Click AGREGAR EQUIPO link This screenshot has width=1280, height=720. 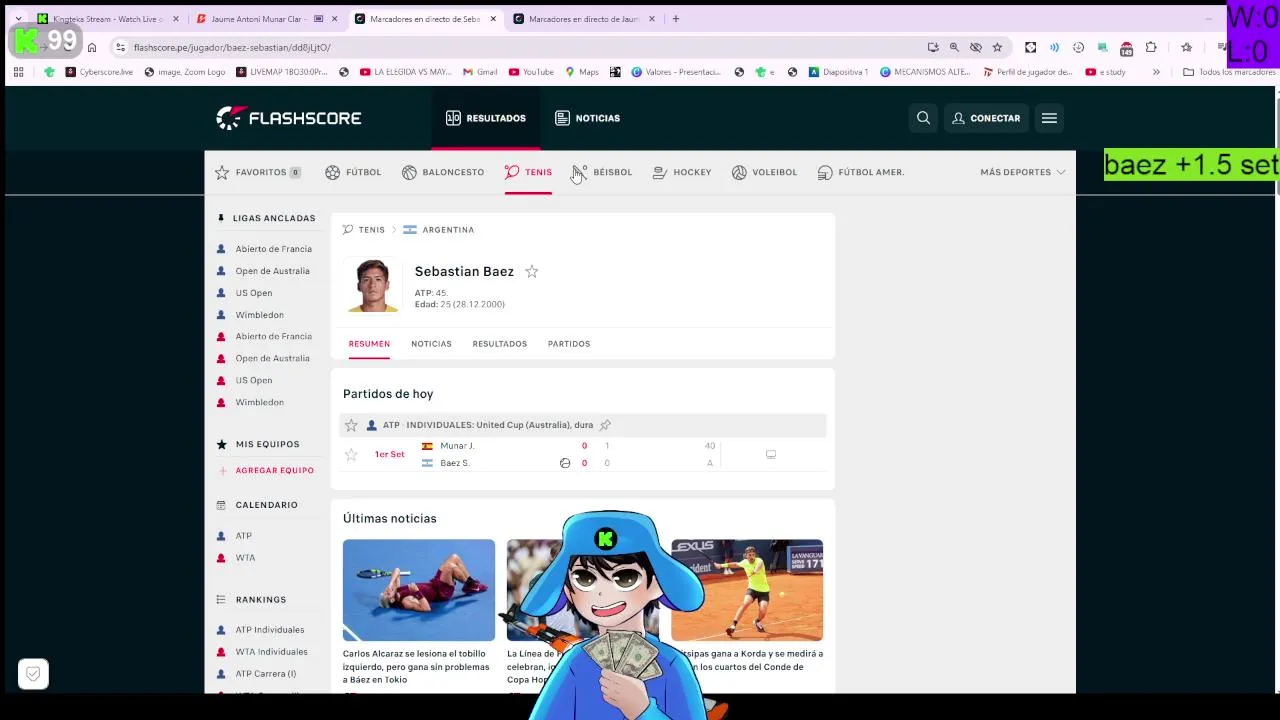tap(274, 470)
